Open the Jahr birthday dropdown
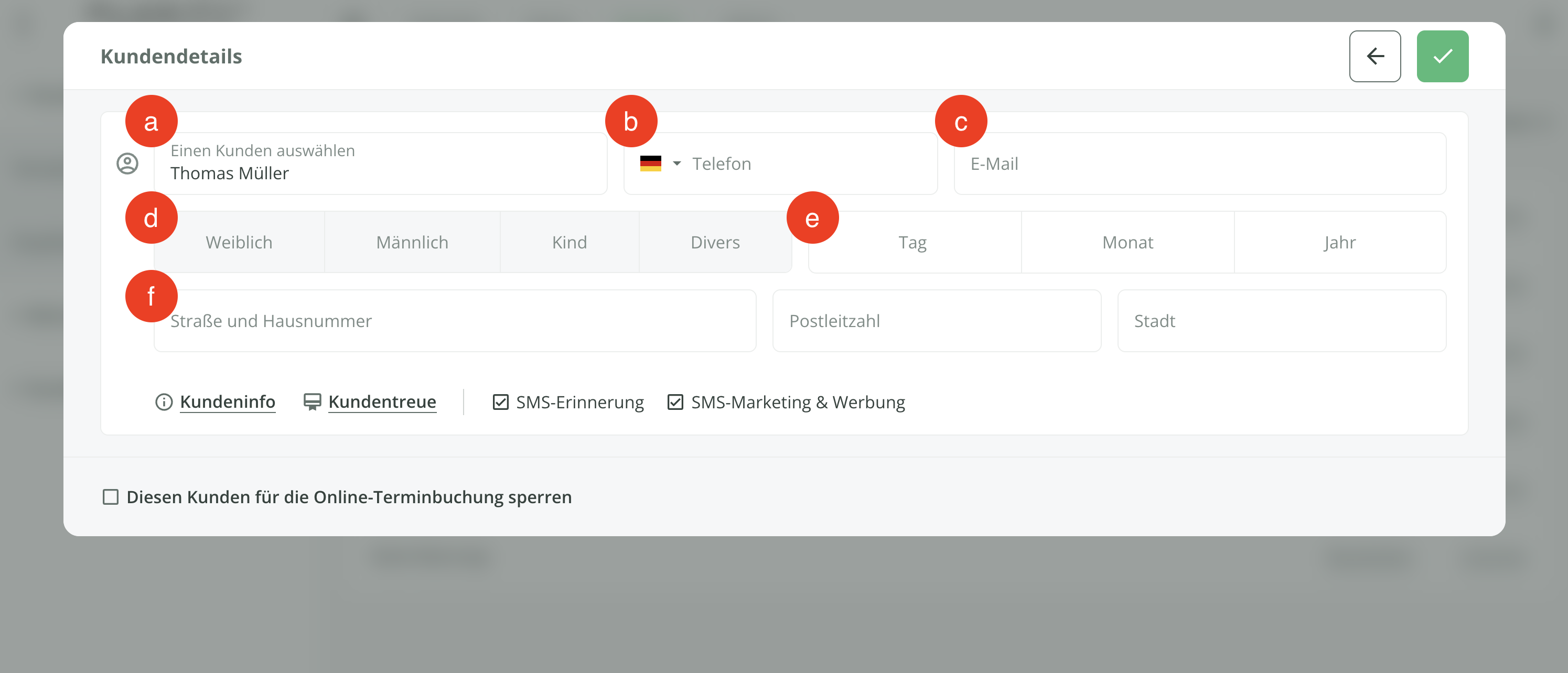The height and width of the screenshot is (673, 1568). pos(1339,243)
